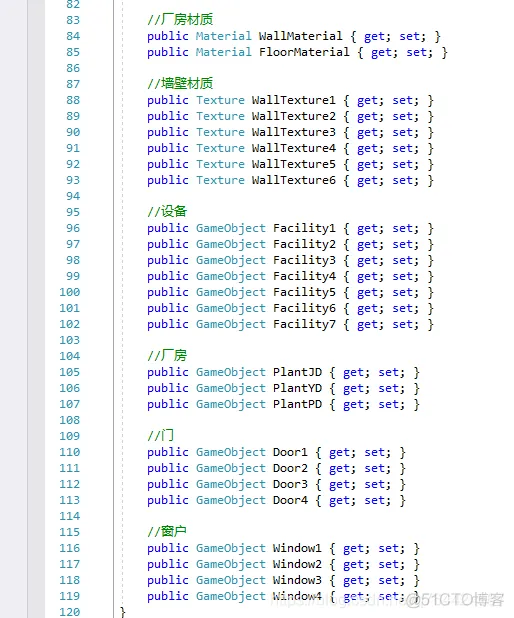Click Window1 identifier
Image resolution: width=514 pixels, height=618 pixels.
297,548
